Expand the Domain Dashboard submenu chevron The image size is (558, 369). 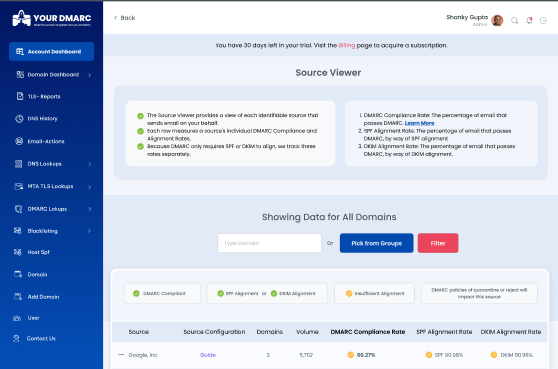[90, 75]
